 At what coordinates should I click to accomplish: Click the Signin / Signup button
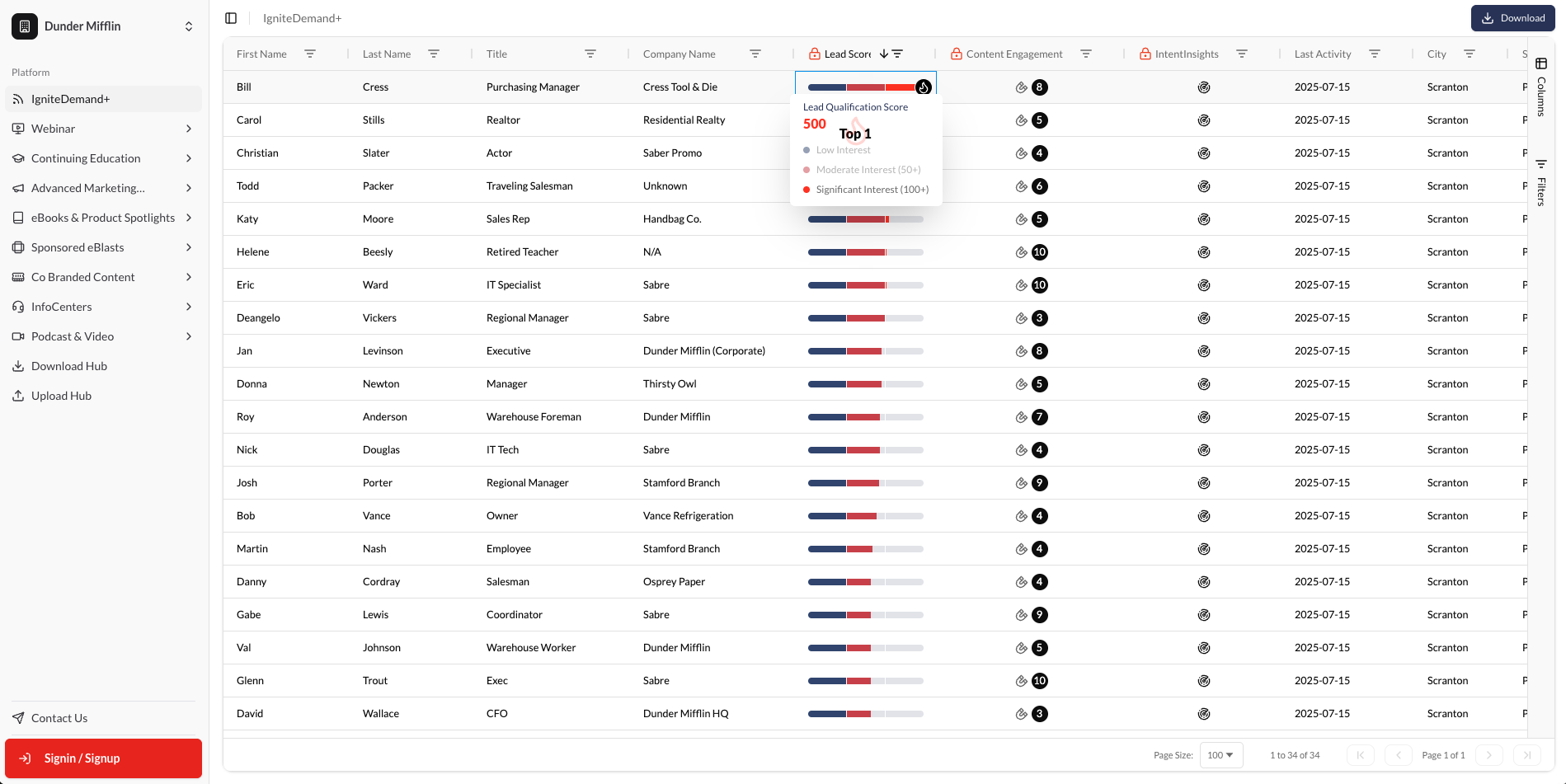pos(104,758)
